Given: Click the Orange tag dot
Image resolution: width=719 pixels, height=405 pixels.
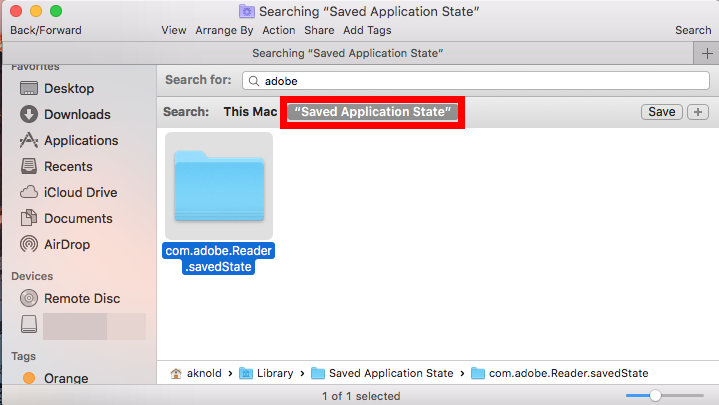Looking at the screenshot, I should [x=29, y=378].
